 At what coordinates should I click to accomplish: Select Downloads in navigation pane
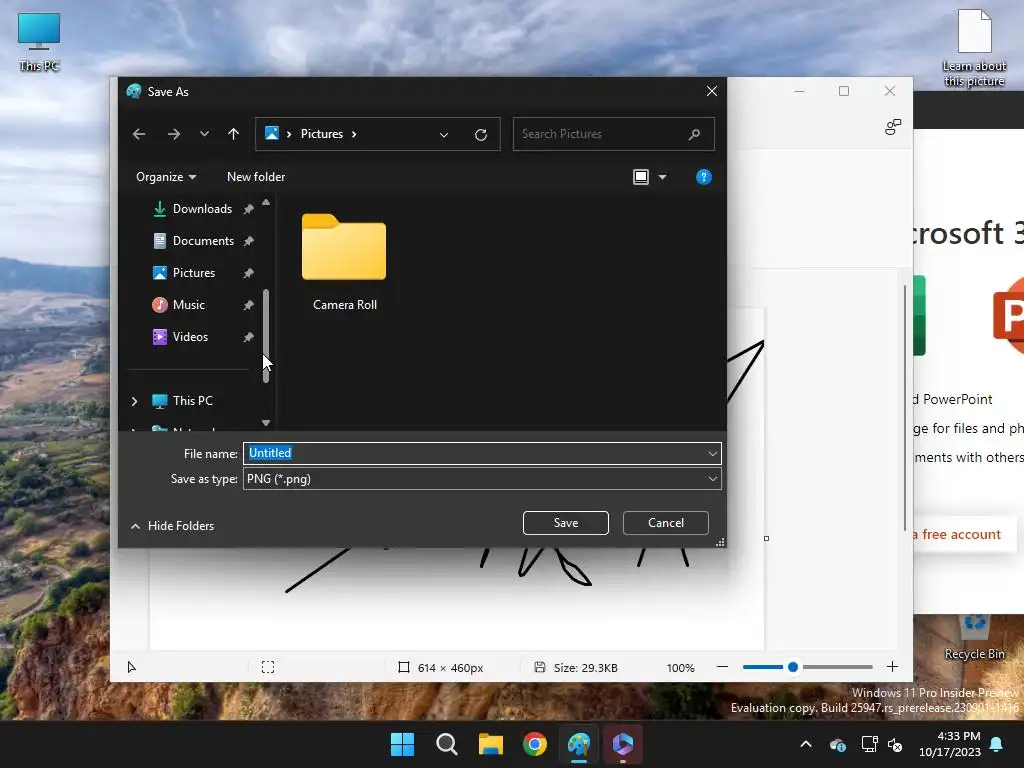pyautogui.click(x=202, y=209)
